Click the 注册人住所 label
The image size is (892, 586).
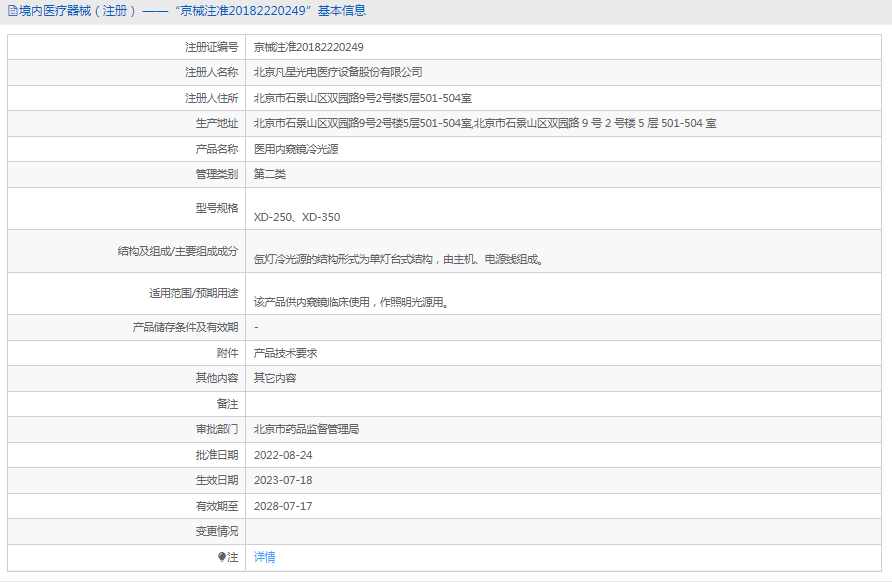212,98
